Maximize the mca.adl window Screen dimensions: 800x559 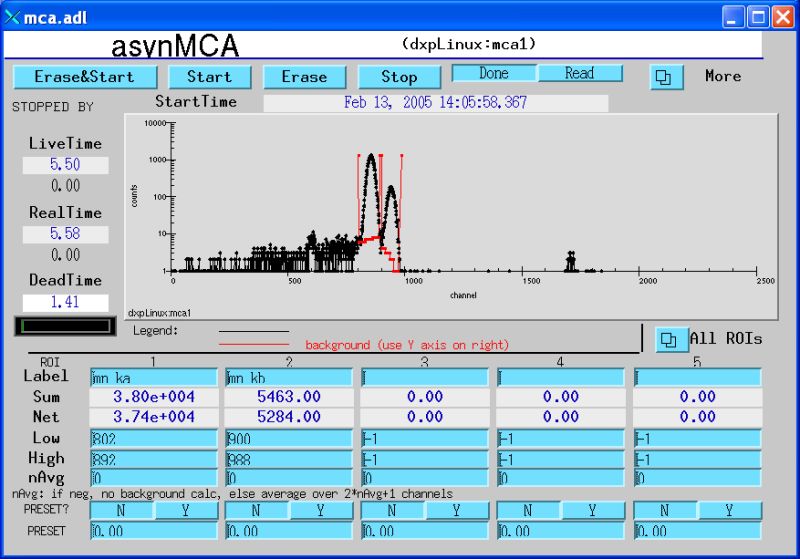pos(758,17)
